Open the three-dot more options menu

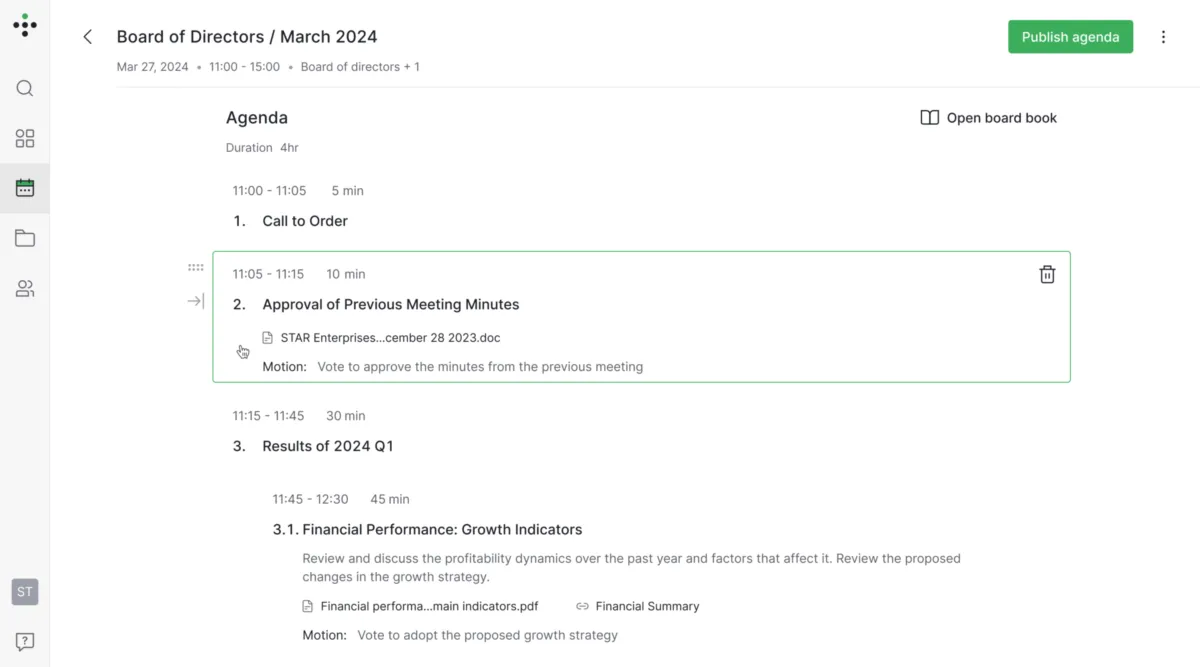pyautogui.click(x=1163, y=37)
